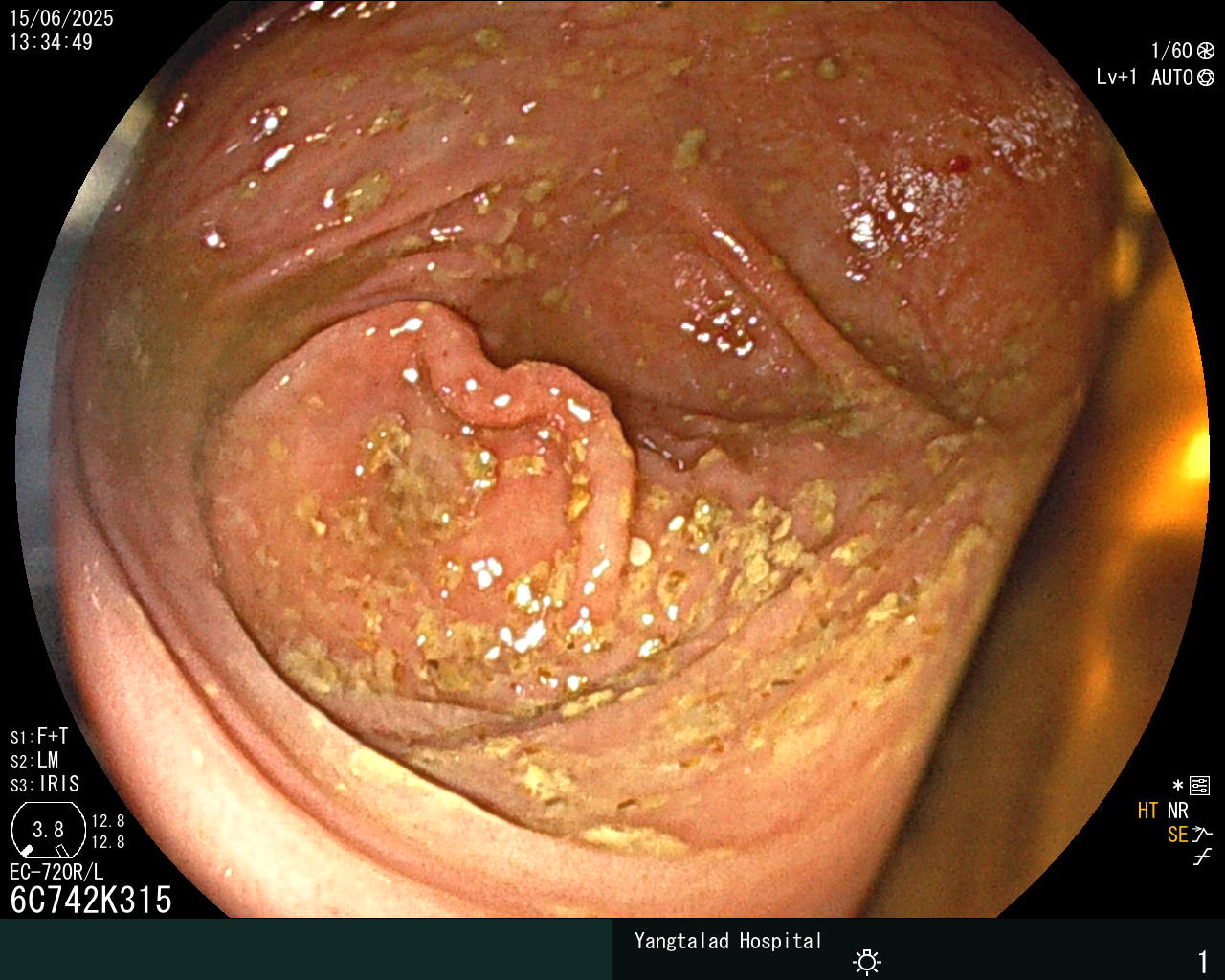Click the 1/60 shutter speed value
Screen dimensions: 1225x980
point(1171,51)
